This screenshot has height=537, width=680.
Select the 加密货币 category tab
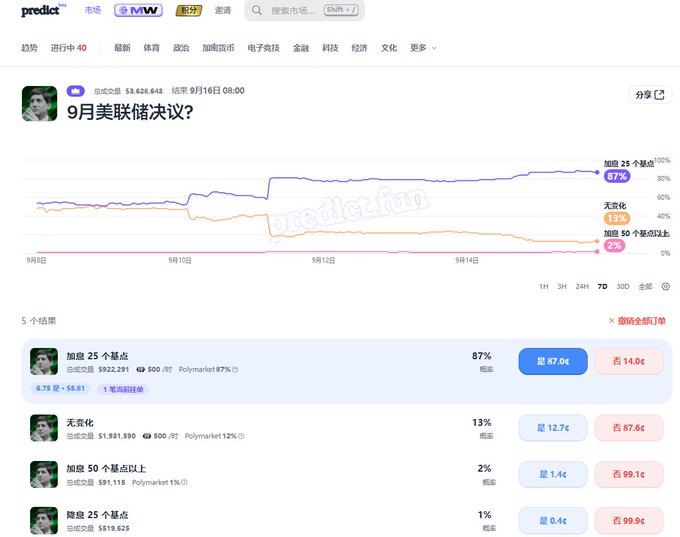(218, 48)
